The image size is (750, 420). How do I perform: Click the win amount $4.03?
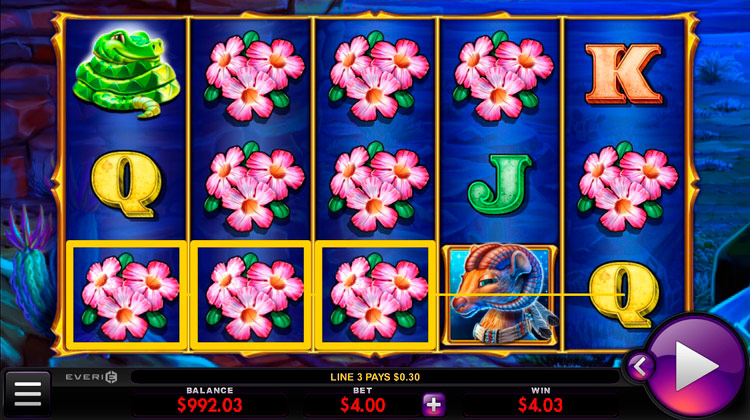[x=540, y=405]
